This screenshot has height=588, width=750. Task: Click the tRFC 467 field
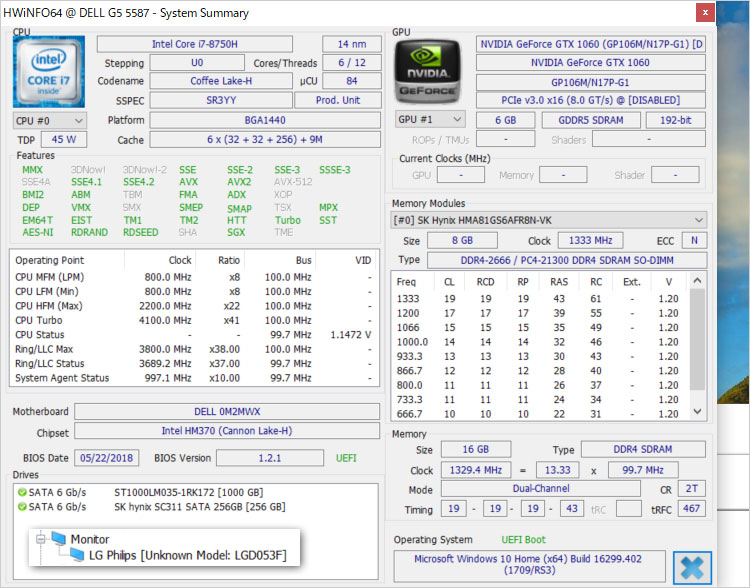click(692, 509)
